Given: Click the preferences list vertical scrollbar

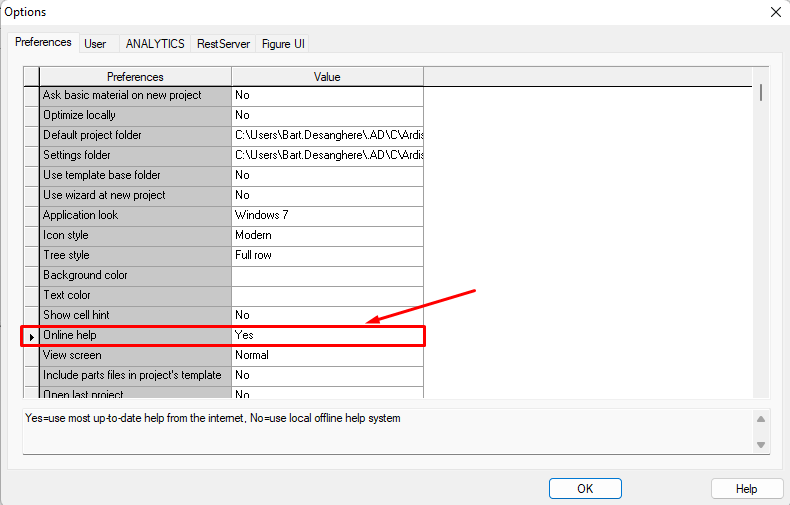Looking at the screenshot, I should (761, 240).
